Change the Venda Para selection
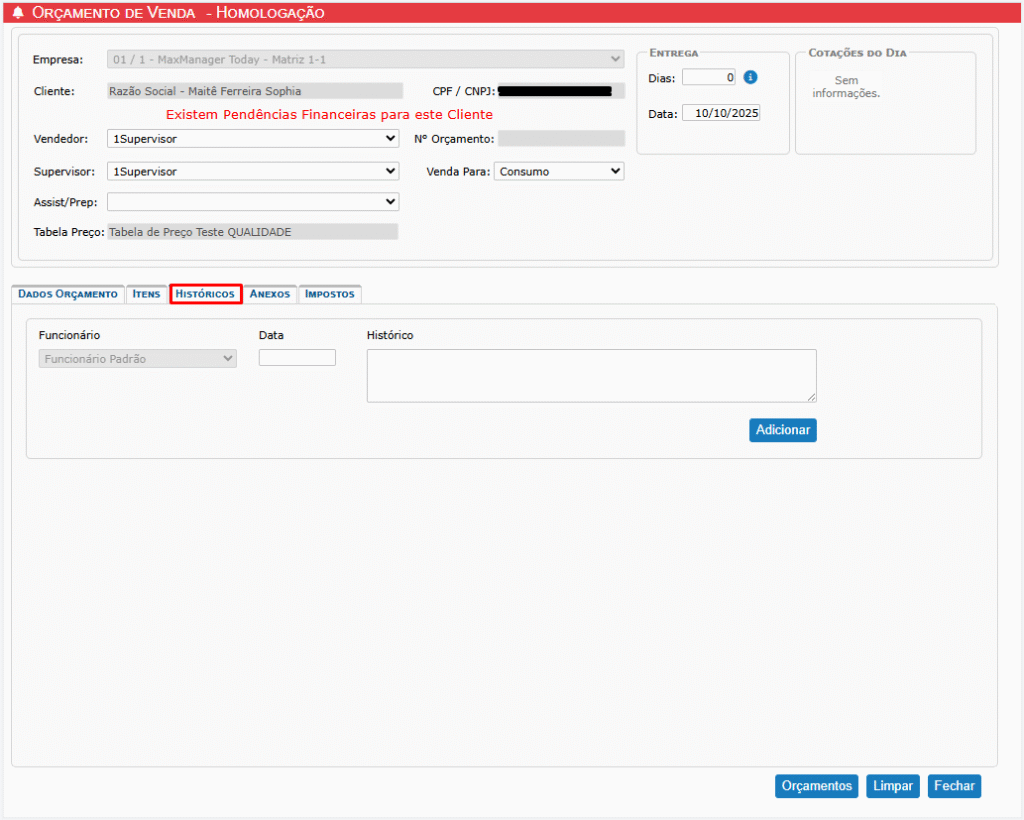 (558, 172)
